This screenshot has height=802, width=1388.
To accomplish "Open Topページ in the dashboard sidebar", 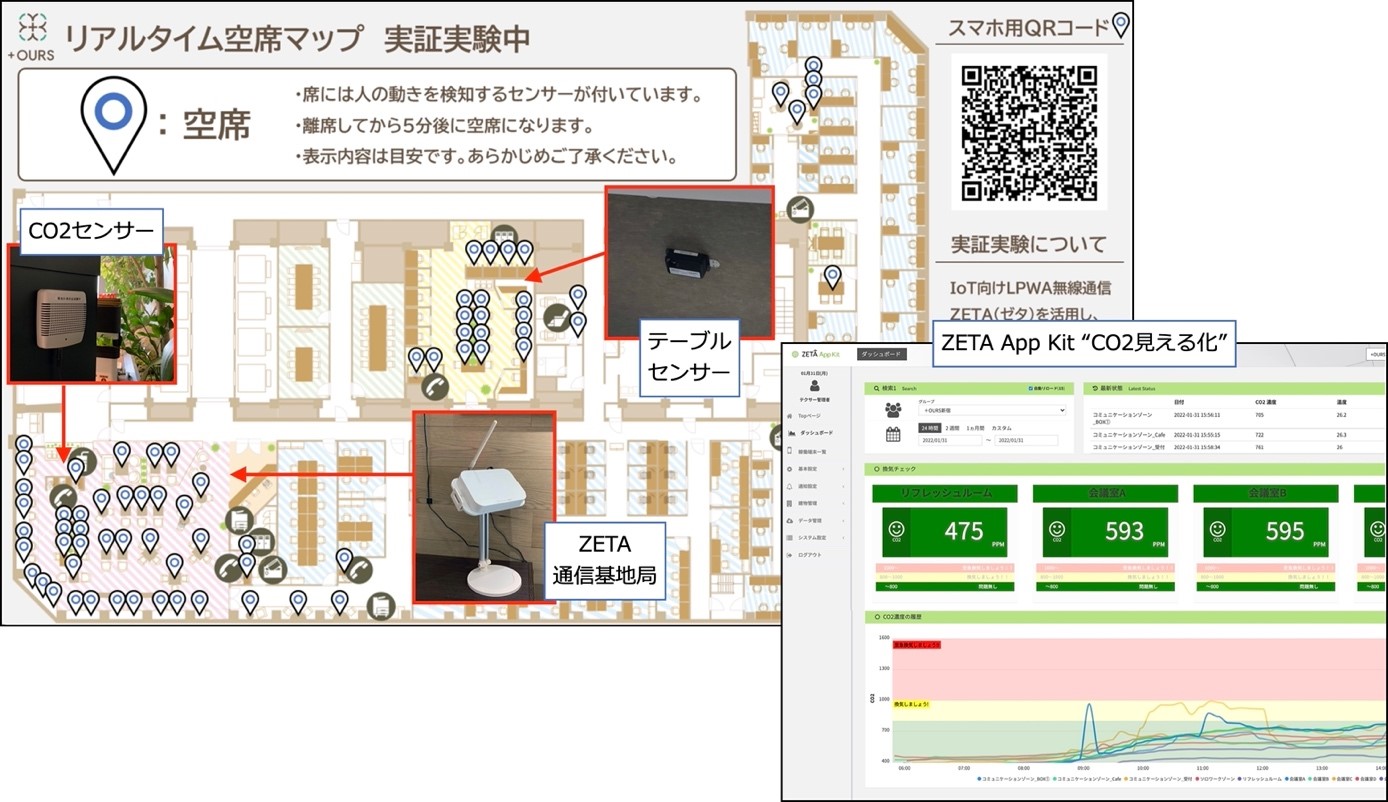I will tap(808, 416).
